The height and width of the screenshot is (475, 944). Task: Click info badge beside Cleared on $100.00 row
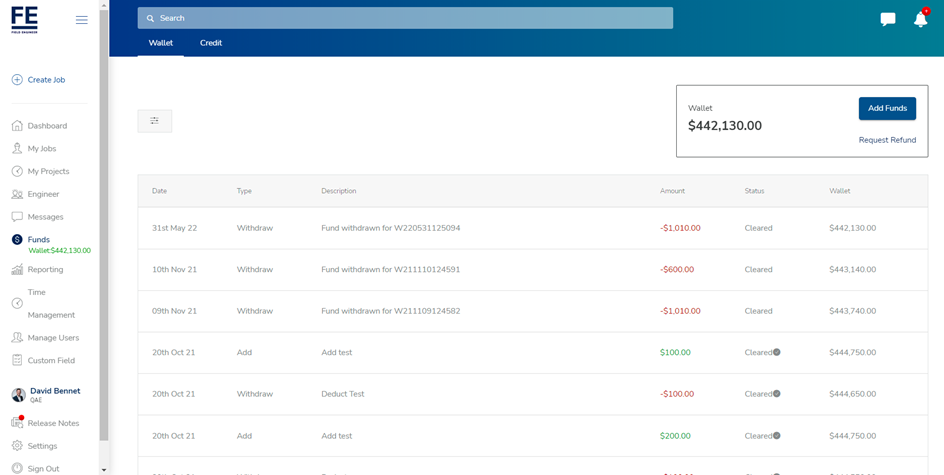(777, 352)
